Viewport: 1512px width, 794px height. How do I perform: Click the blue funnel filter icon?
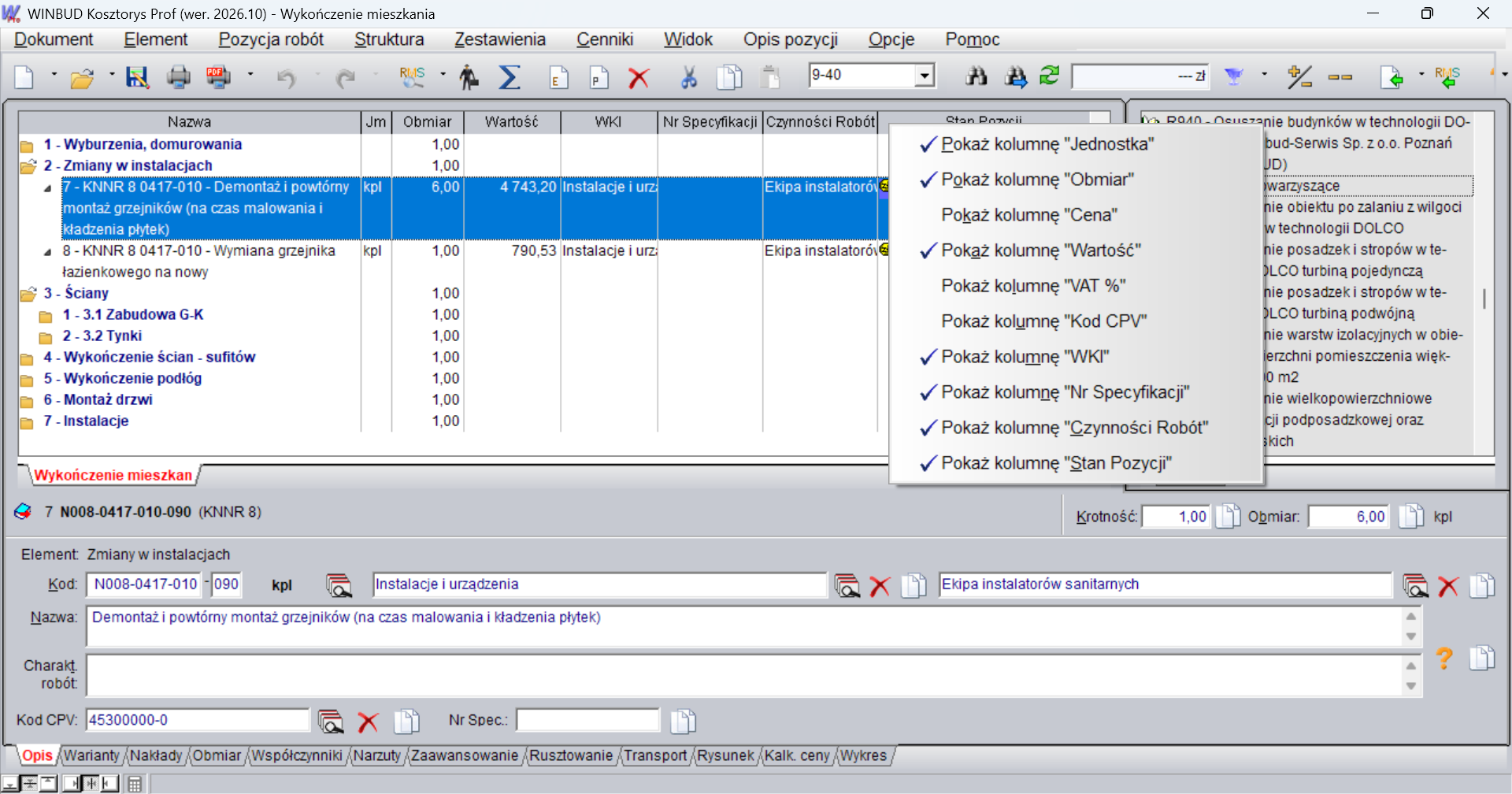coord(1234,76)
